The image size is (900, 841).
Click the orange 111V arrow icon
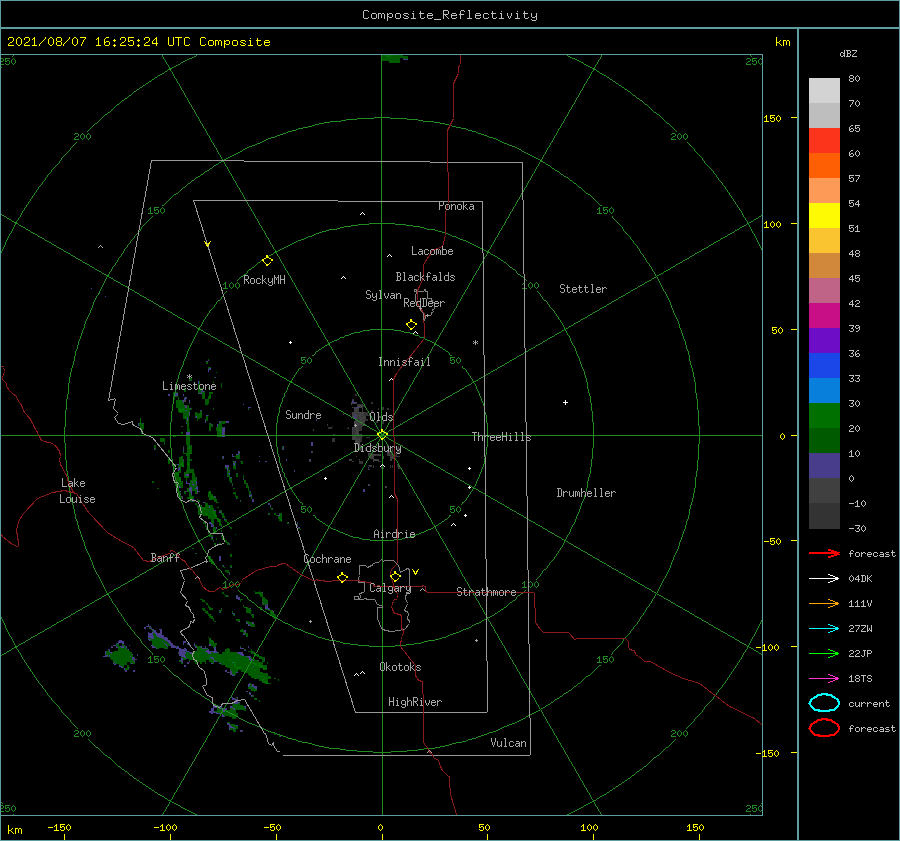tap(824, 603)
